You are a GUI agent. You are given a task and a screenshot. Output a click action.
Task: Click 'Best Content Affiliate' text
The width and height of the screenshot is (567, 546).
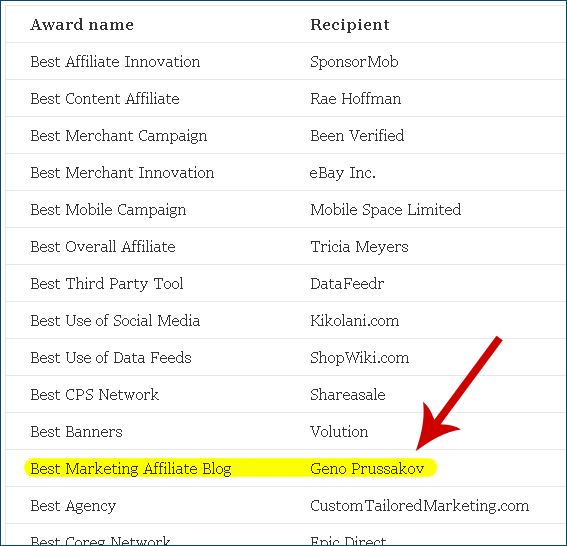coord(105,99)
